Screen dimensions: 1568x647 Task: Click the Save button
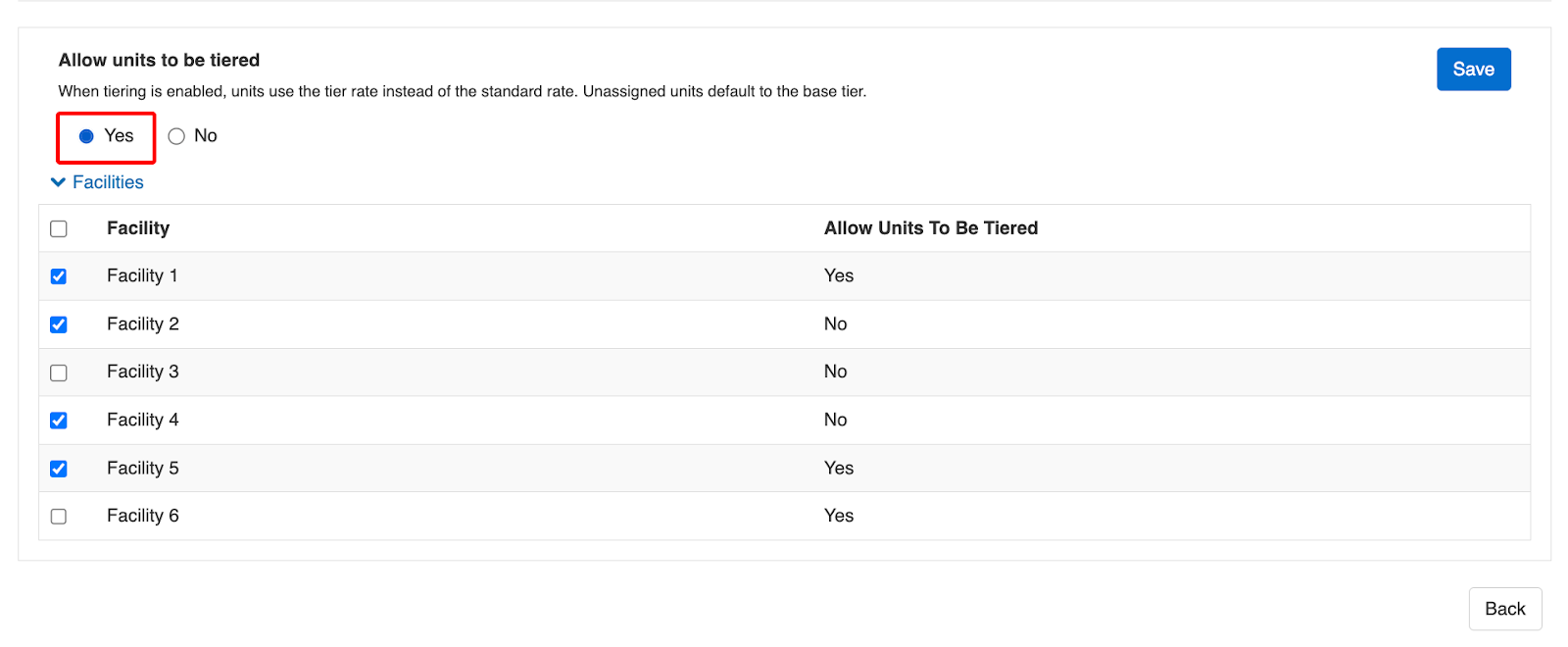click(1473, 70)
